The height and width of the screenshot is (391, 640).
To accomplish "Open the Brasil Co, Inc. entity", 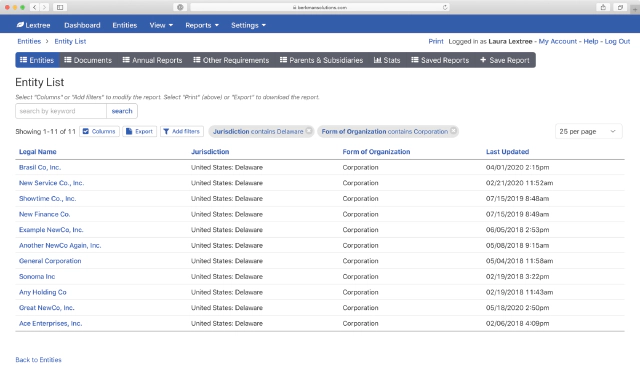I will pyautogui.click(x=40, y=167).
